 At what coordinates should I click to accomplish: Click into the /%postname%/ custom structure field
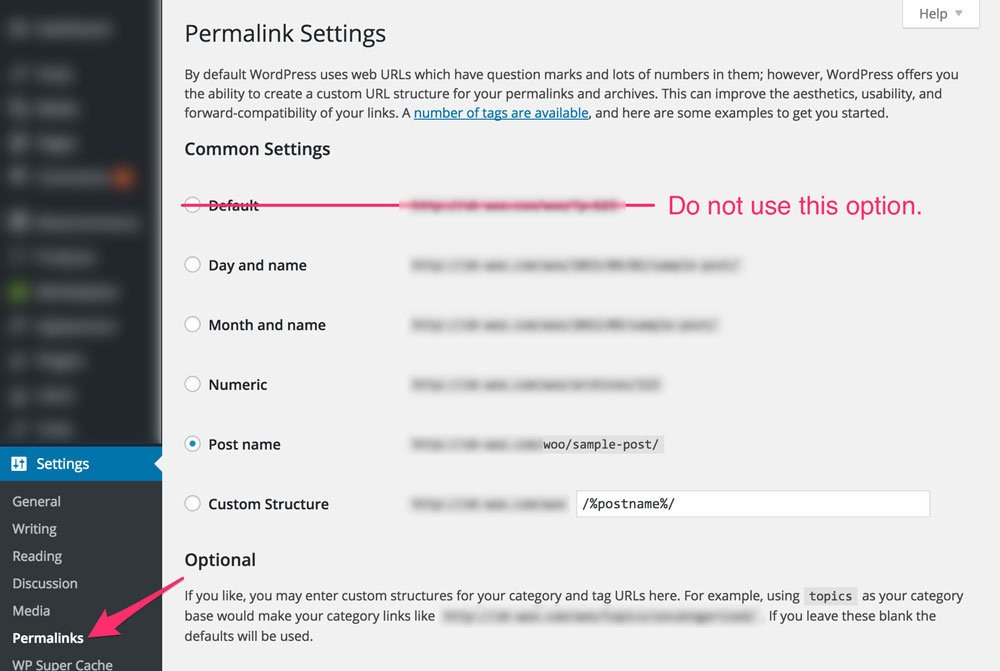(753, 504)
